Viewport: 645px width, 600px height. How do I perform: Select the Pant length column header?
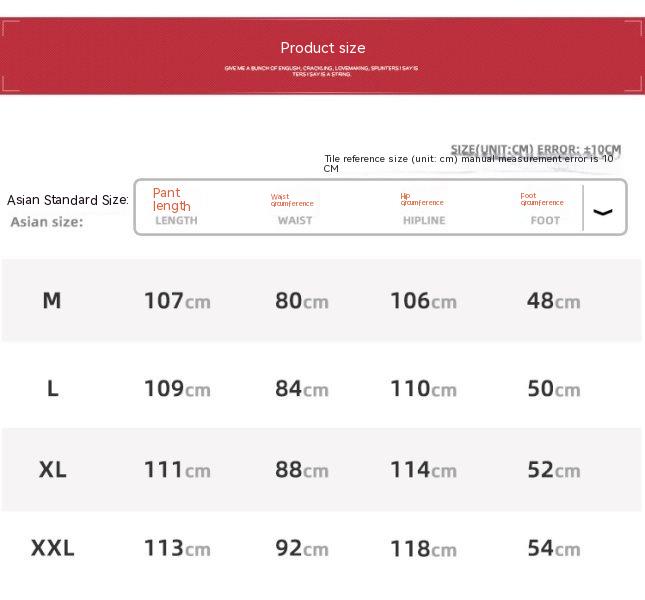point(172,199)
